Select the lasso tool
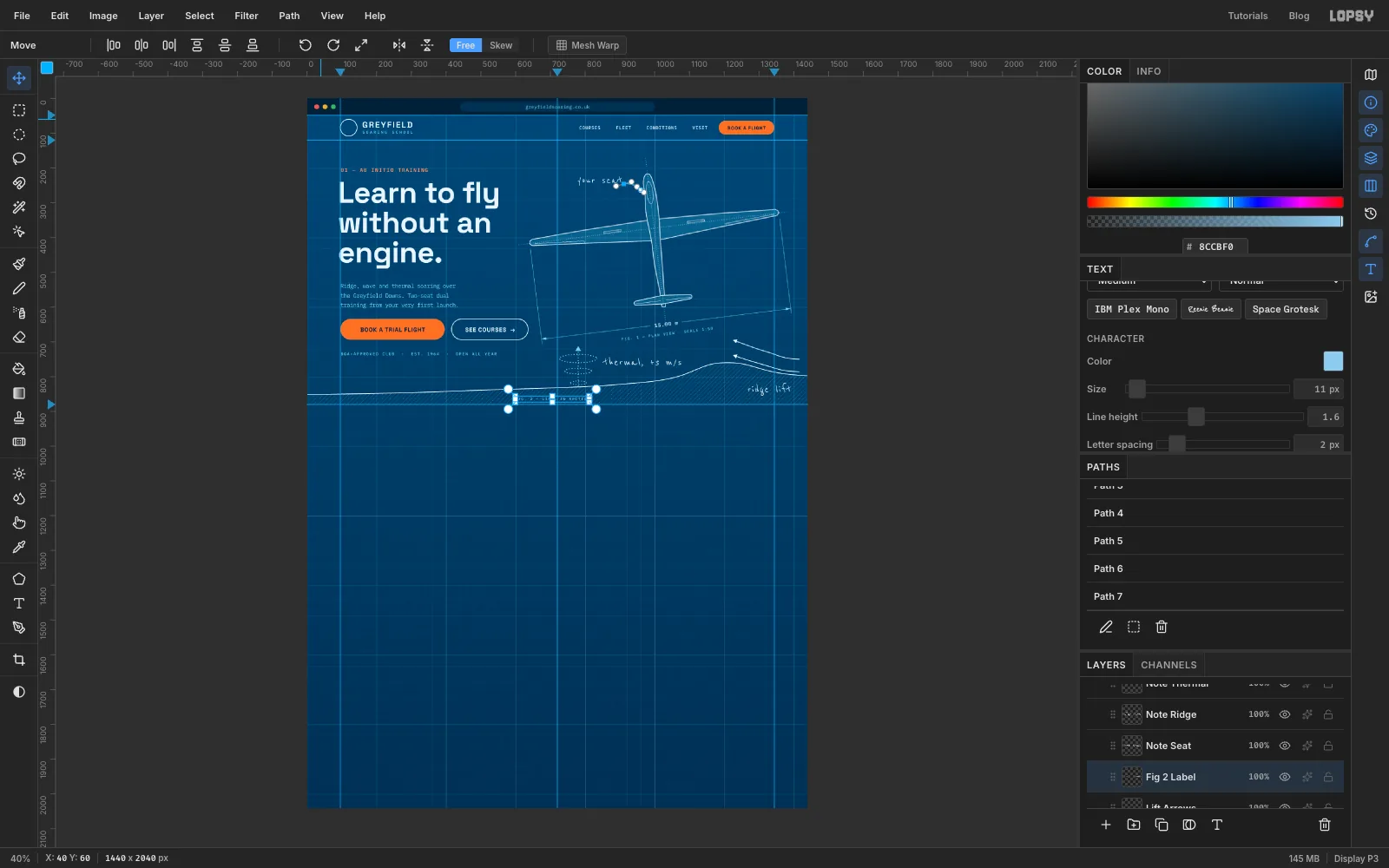Image resolution: width=1389 pixels, height=868 pixels. (x=19, y=159)
